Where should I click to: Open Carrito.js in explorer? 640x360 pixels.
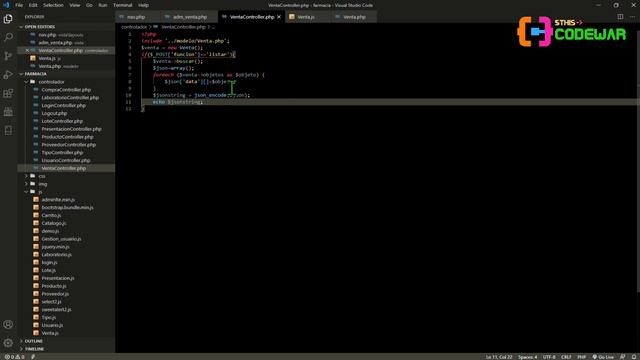(x=51, y=216)
